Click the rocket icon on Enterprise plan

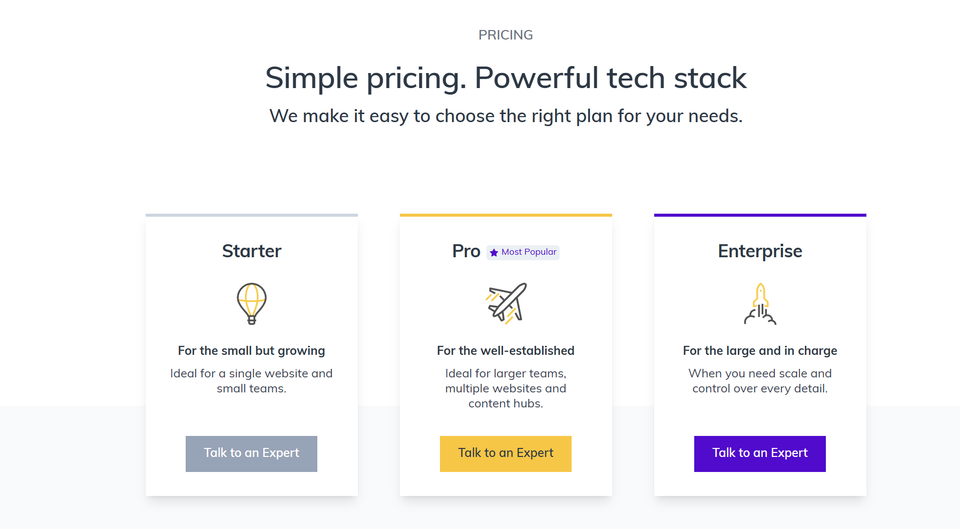coord(760,303)
